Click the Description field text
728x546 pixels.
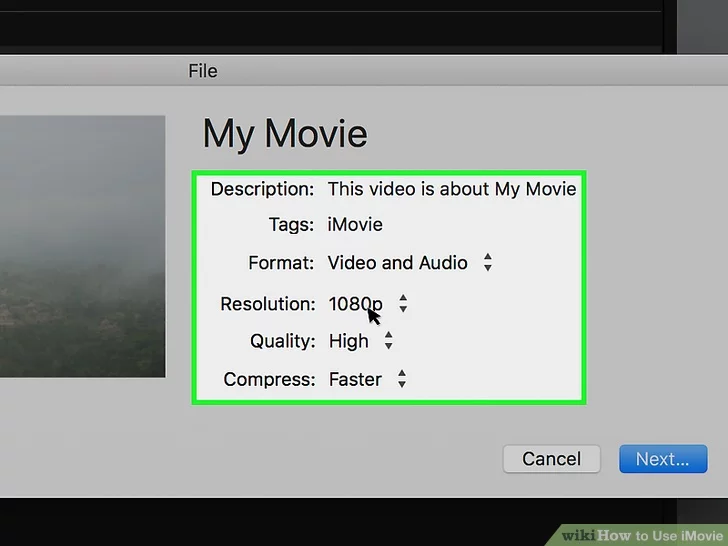(452, 189)
